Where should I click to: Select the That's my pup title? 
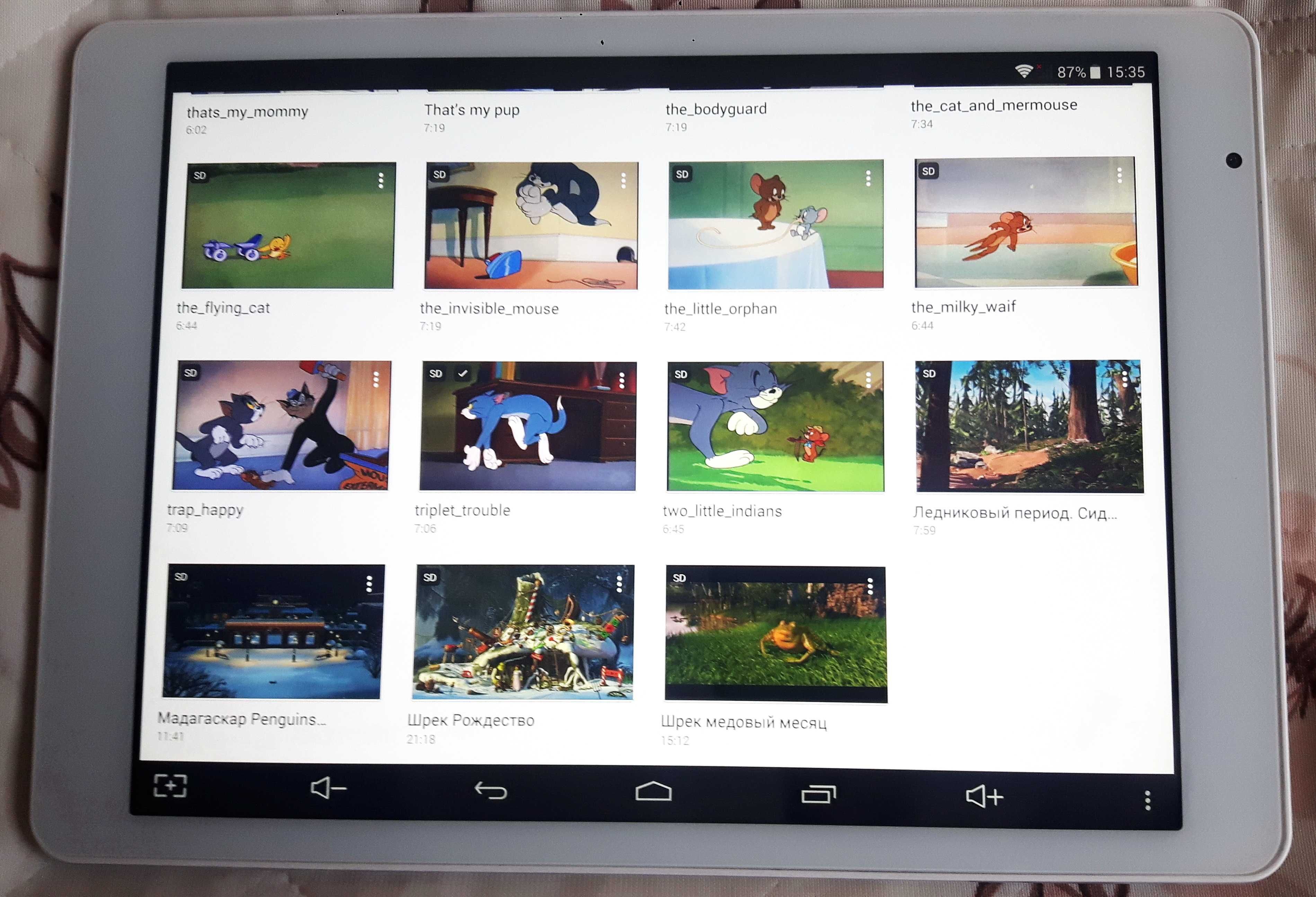click(x=472, y=110)
